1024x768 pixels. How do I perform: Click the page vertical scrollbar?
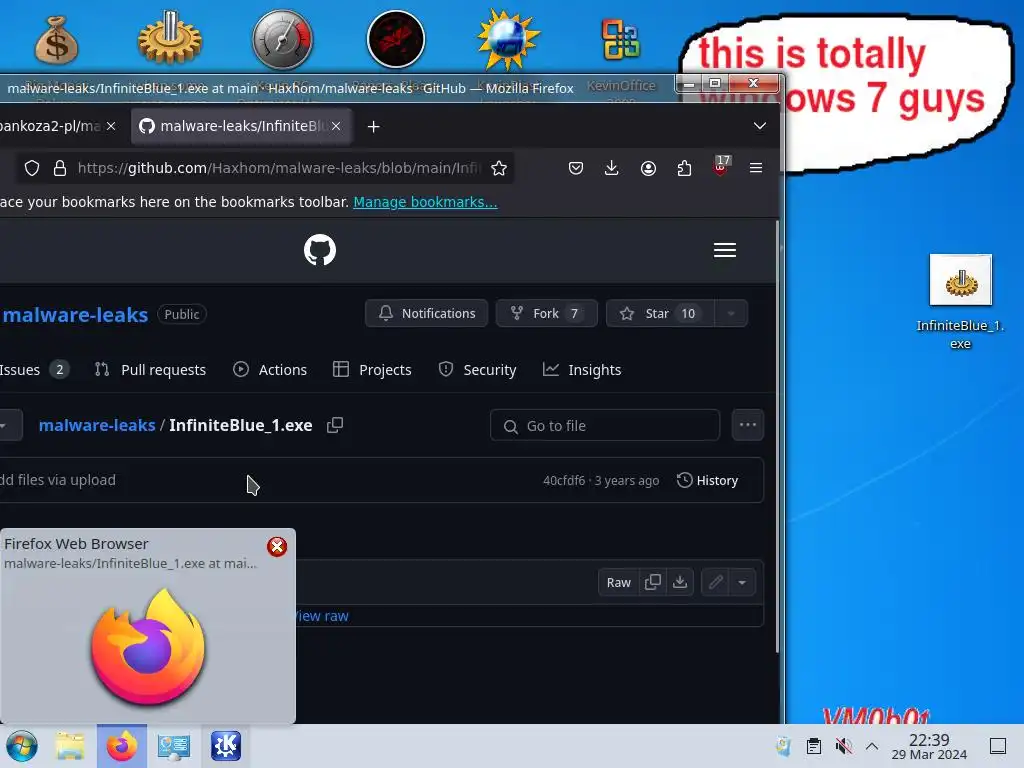777,436
